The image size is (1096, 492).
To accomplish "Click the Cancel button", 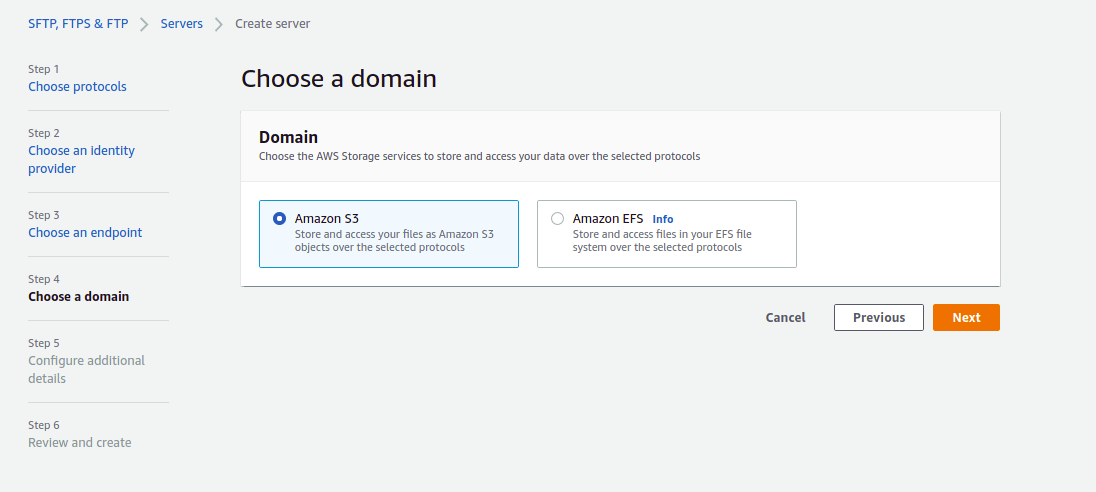I will click(x=786, y=317).
